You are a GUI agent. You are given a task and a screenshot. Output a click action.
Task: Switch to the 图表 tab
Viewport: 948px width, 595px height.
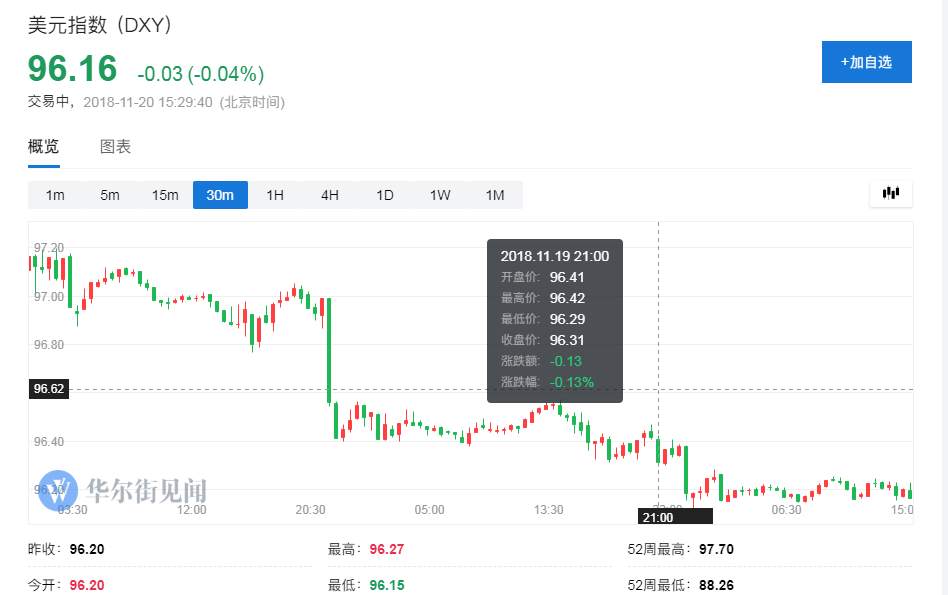tap(115, 146)
